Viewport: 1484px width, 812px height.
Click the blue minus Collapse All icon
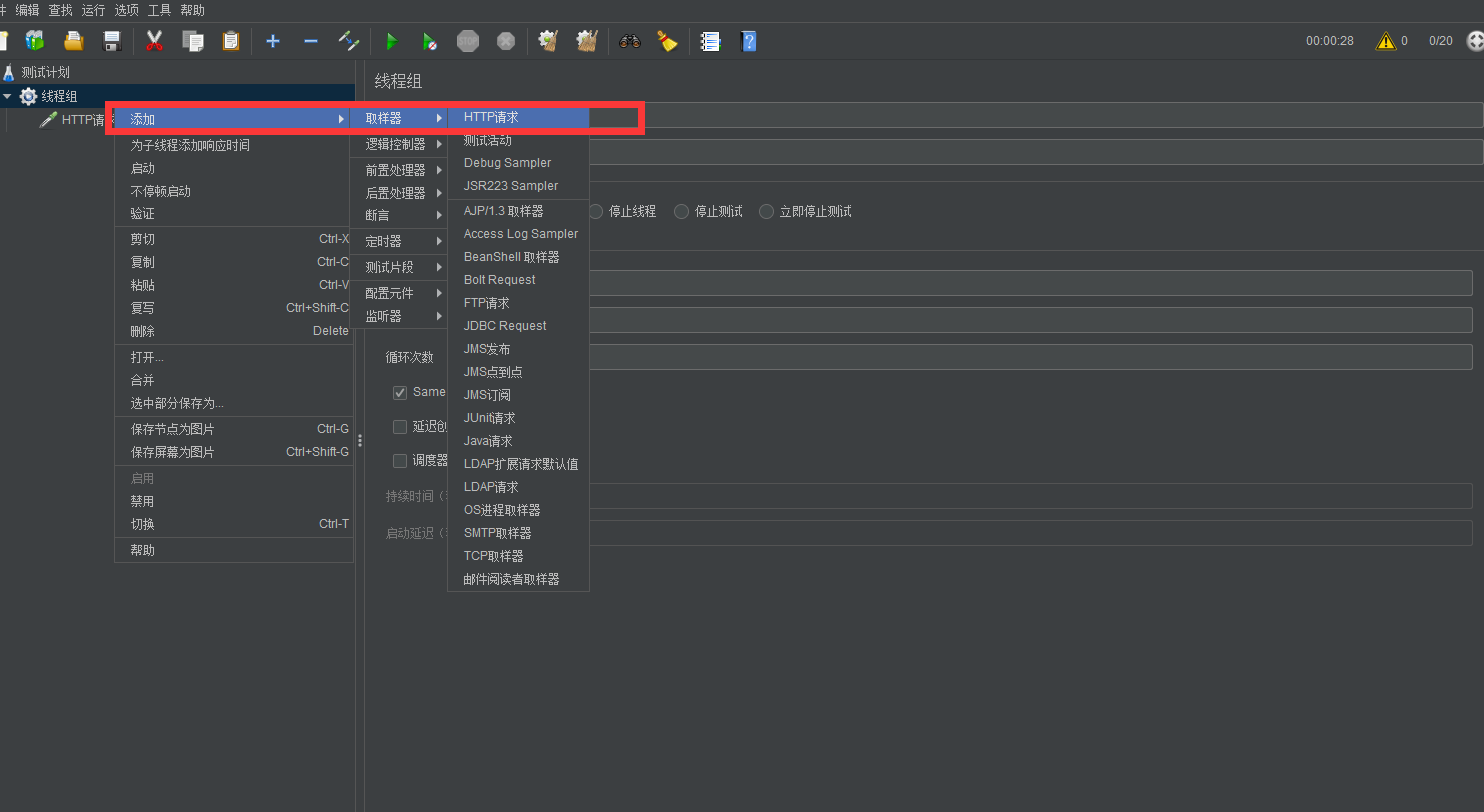[x=311, y=41]
